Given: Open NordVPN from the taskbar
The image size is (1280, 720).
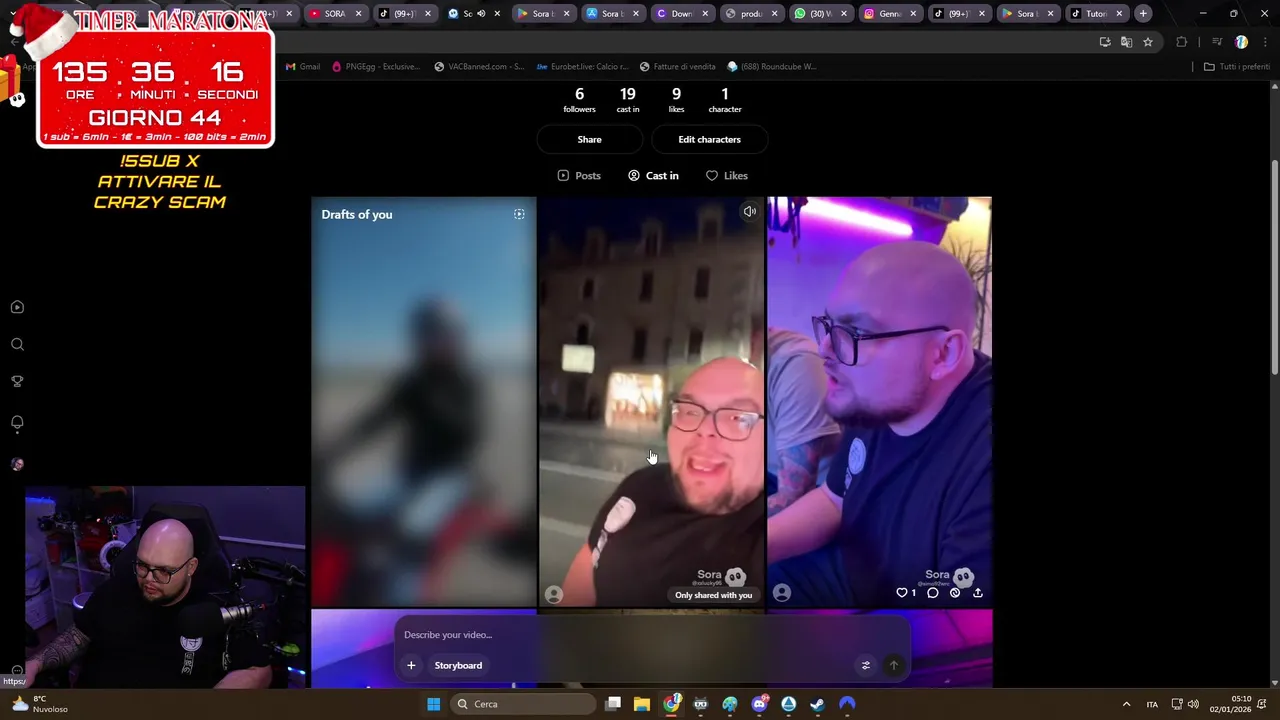Looking at the screenshot, I should pos(847,704).
